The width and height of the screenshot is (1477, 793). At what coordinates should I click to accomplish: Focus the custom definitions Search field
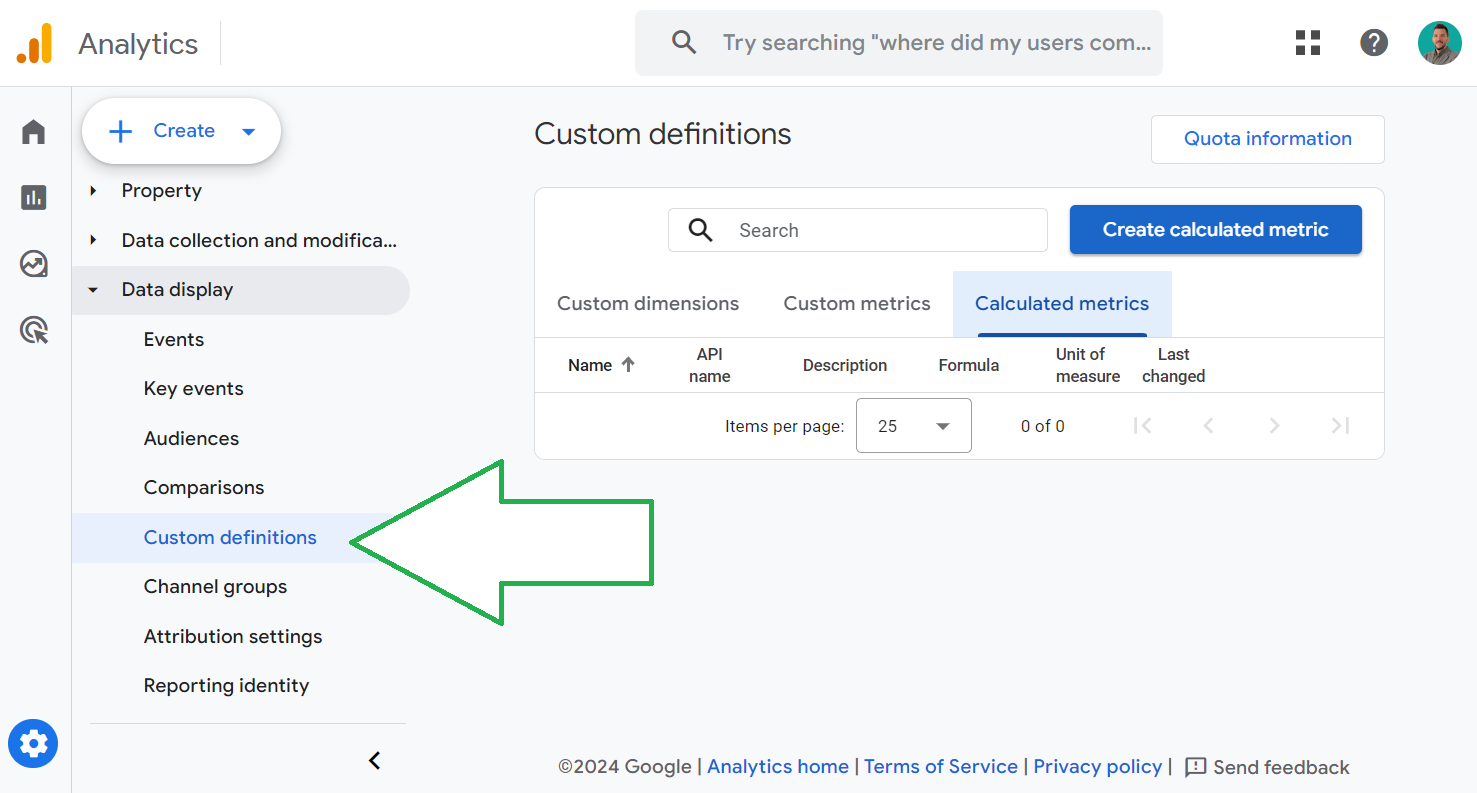click(x=858, y=230)
